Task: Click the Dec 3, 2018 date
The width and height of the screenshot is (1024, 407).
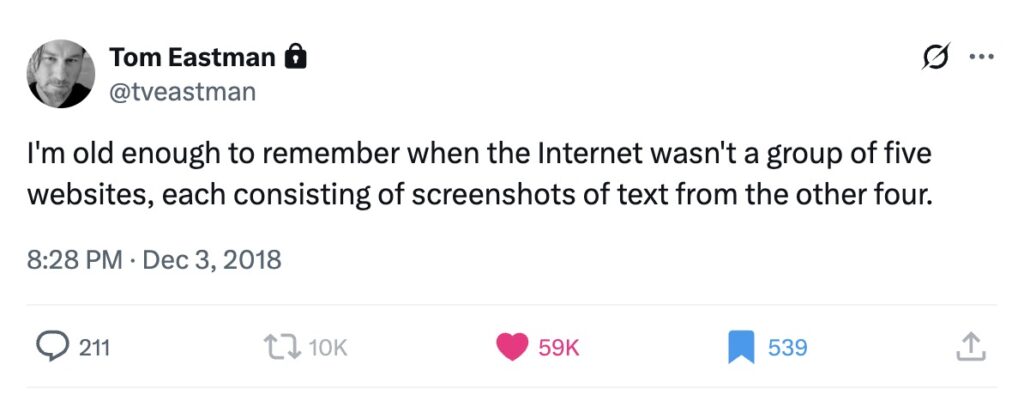Action: click(x=213, y=261)
